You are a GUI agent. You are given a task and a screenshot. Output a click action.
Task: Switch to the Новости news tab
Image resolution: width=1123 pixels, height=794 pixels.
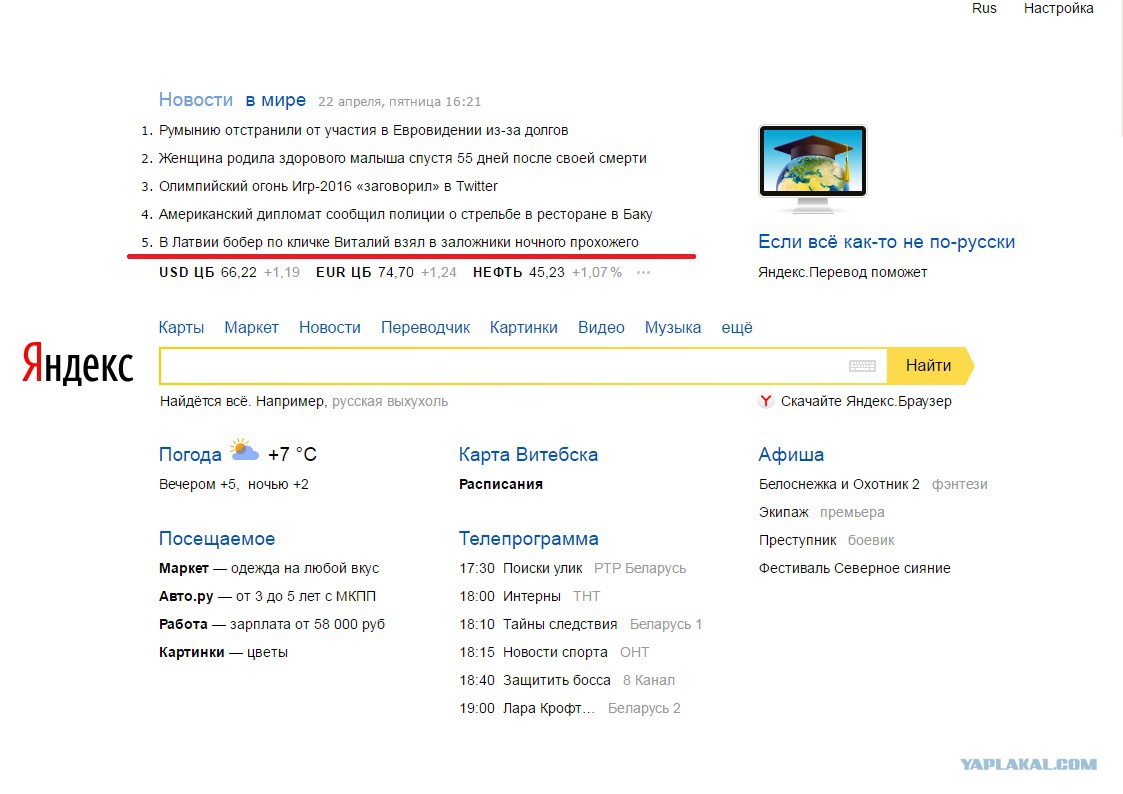click(x=196, y=100)
